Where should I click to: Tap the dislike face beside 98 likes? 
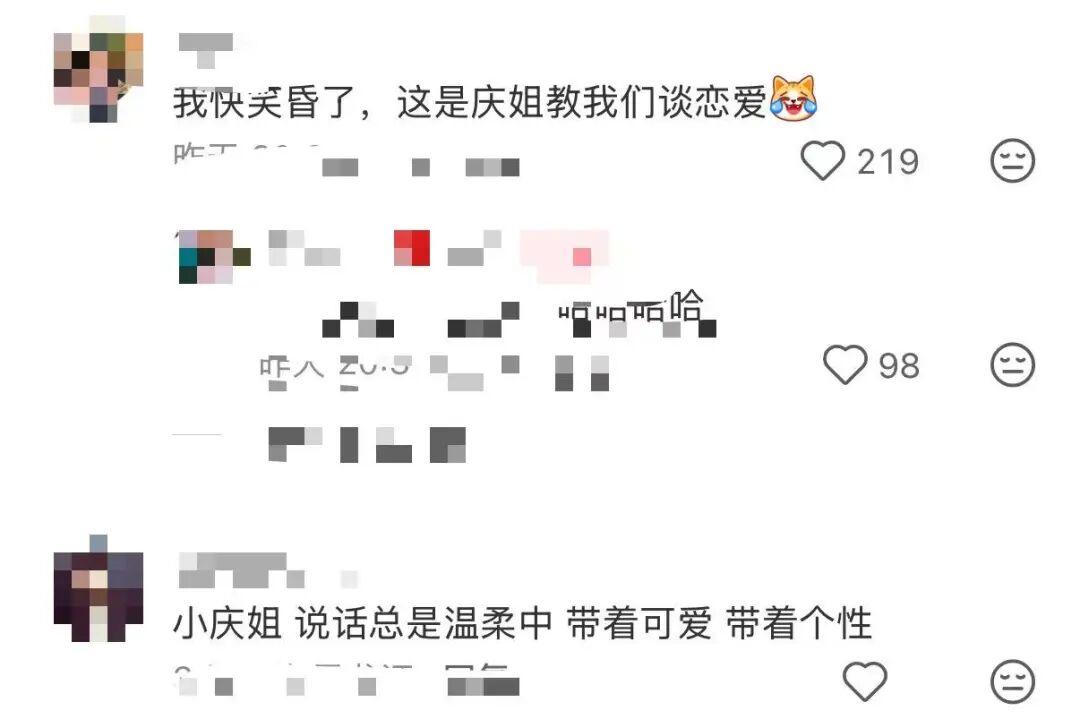point(1012,364)
